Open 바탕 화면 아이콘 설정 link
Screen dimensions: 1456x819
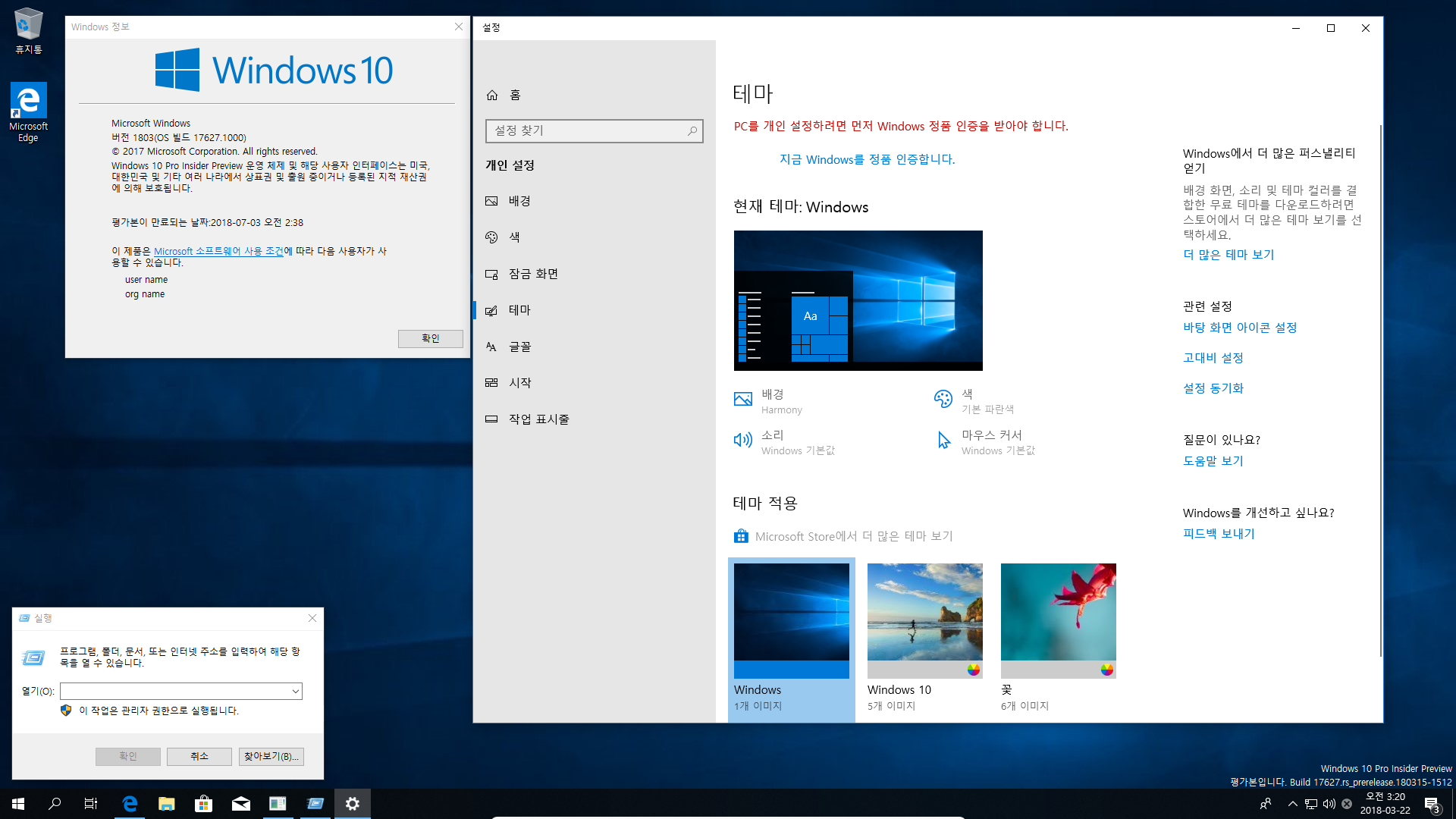pyautogui.click(x=1240, y=328)
